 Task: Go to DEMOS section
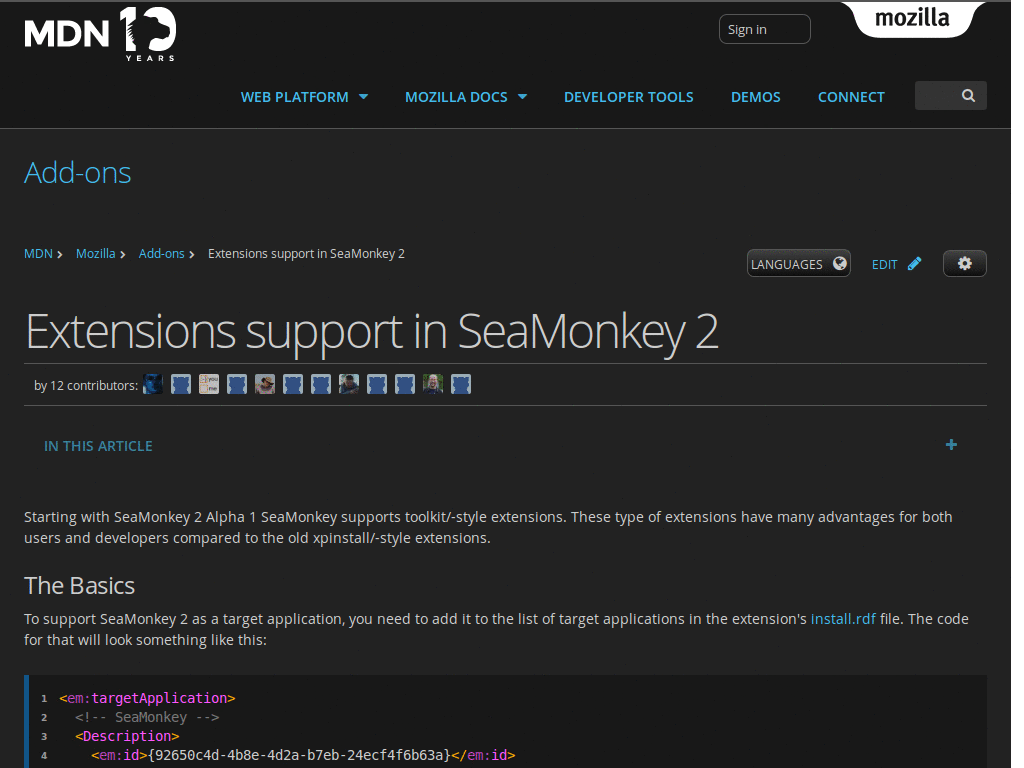[756, 97]
